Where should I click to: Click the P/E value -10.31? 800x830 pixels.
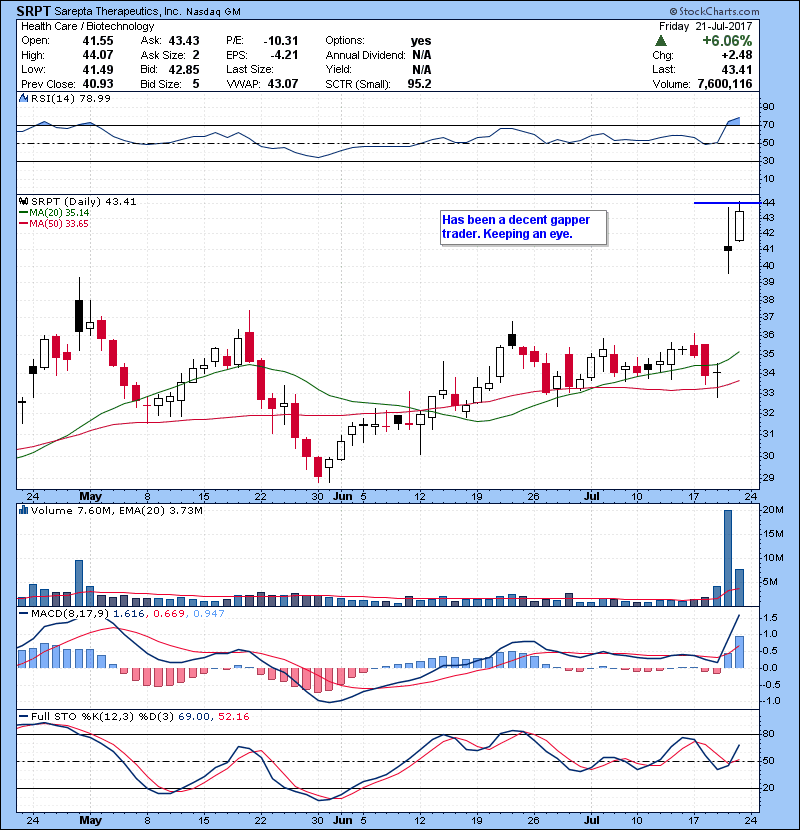[281, 41]
